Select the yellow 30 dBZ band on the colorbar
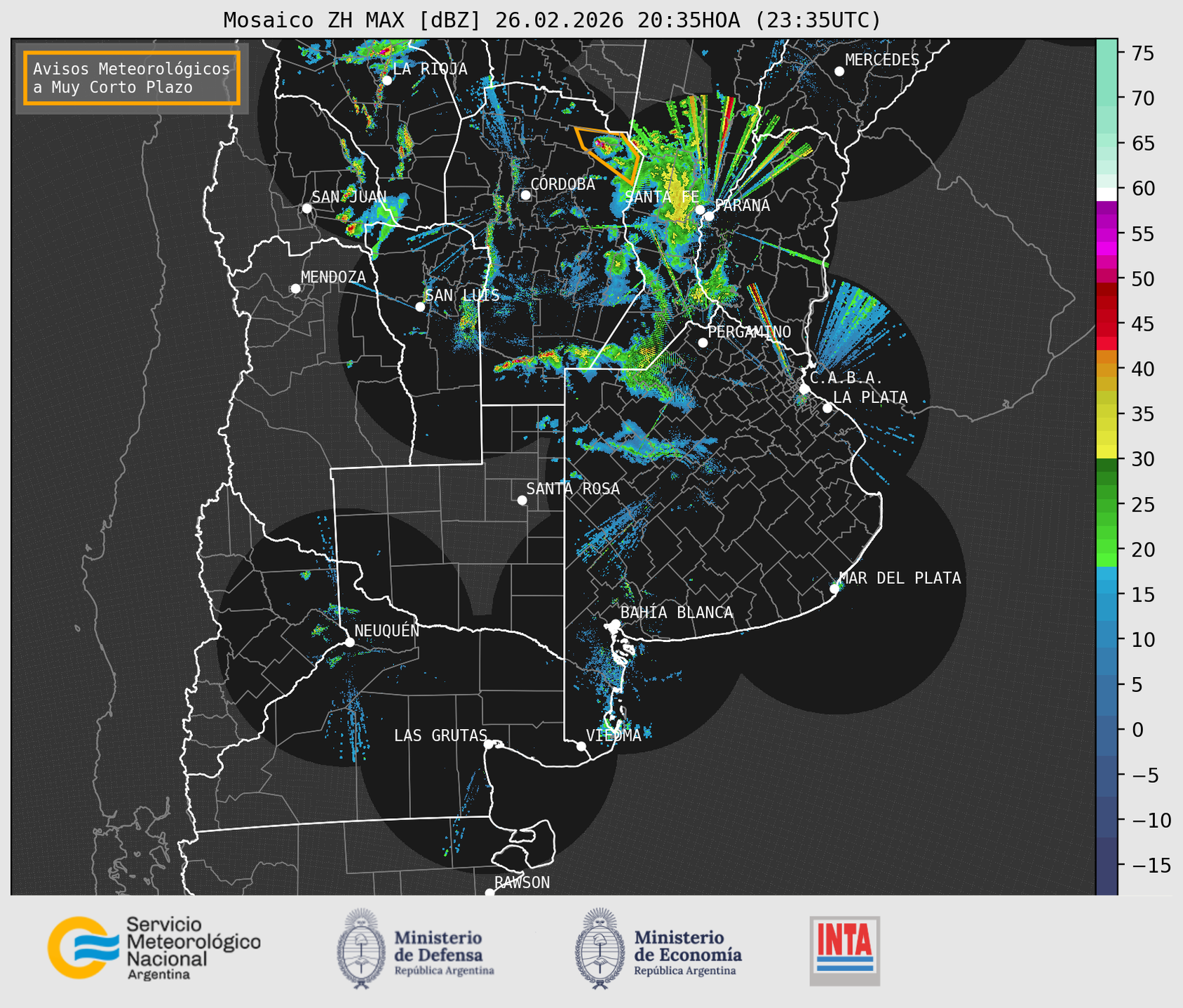Screen dimensions: 1183x1008 click(1106, 452)
